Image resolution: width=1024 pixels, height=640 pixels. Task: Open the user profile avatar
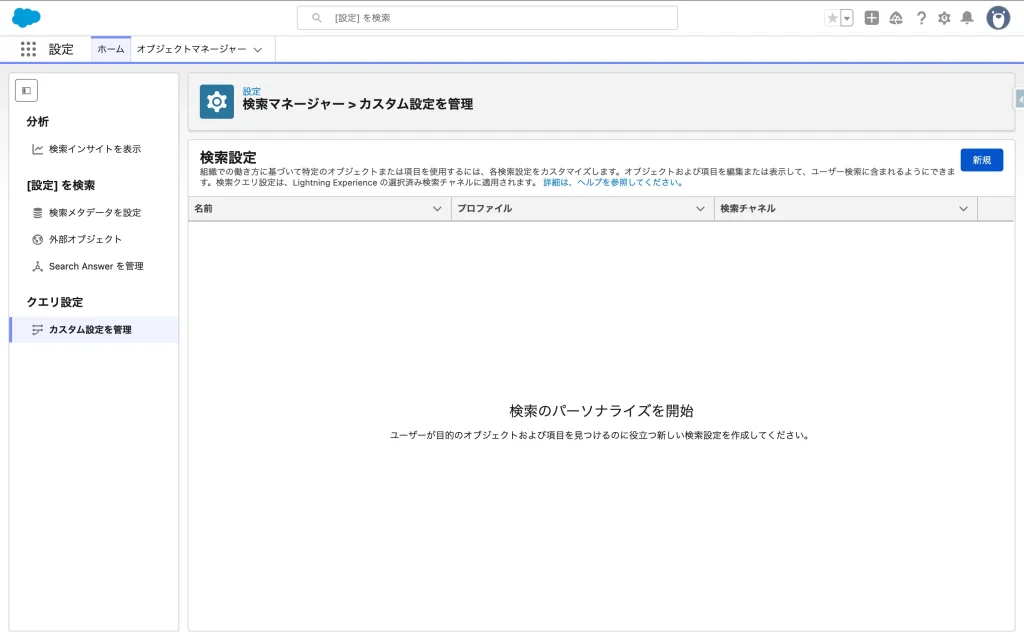tap(998, 18)
